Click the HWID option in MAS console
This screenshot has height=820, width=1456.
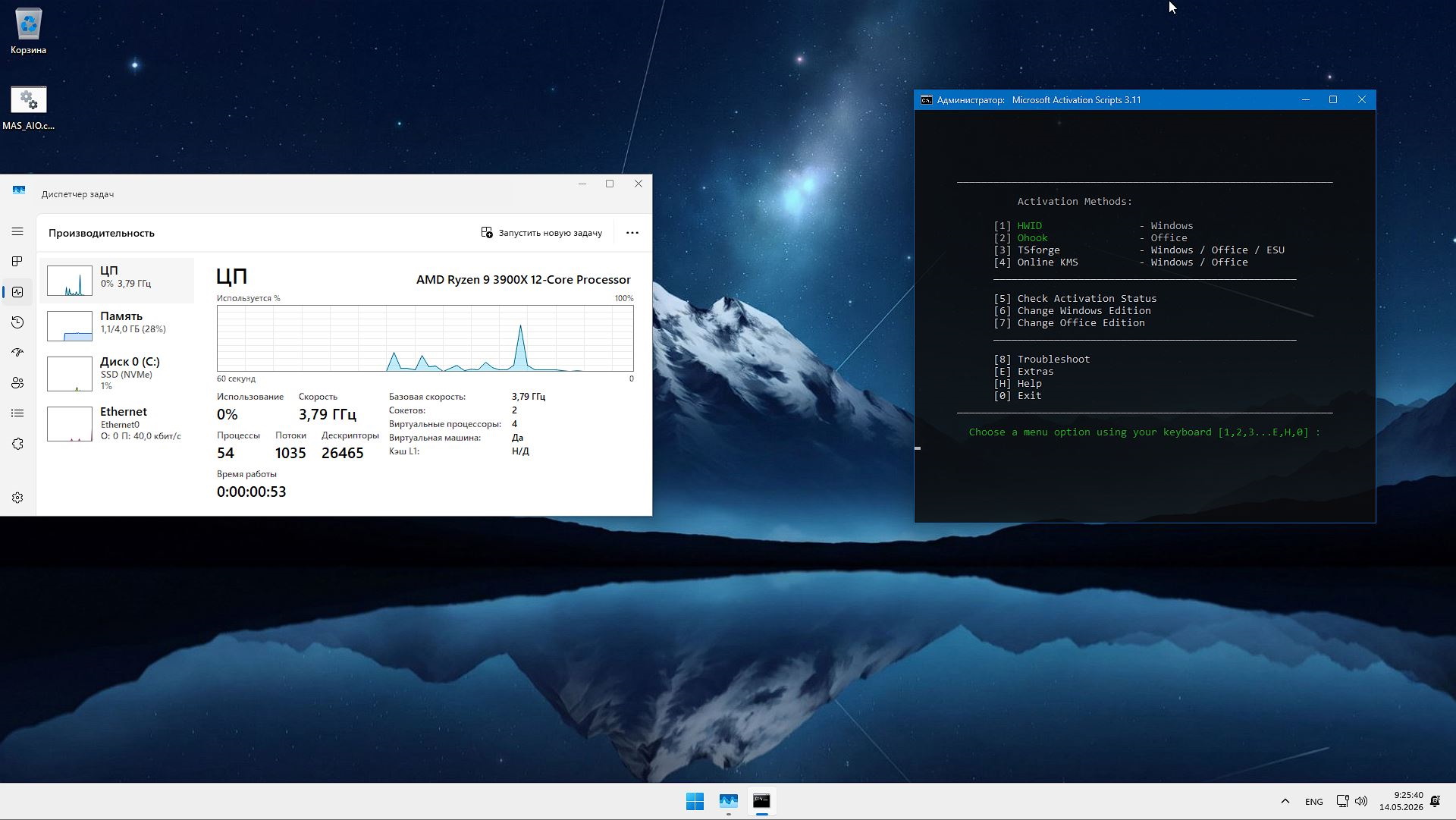click(1029, 226)
